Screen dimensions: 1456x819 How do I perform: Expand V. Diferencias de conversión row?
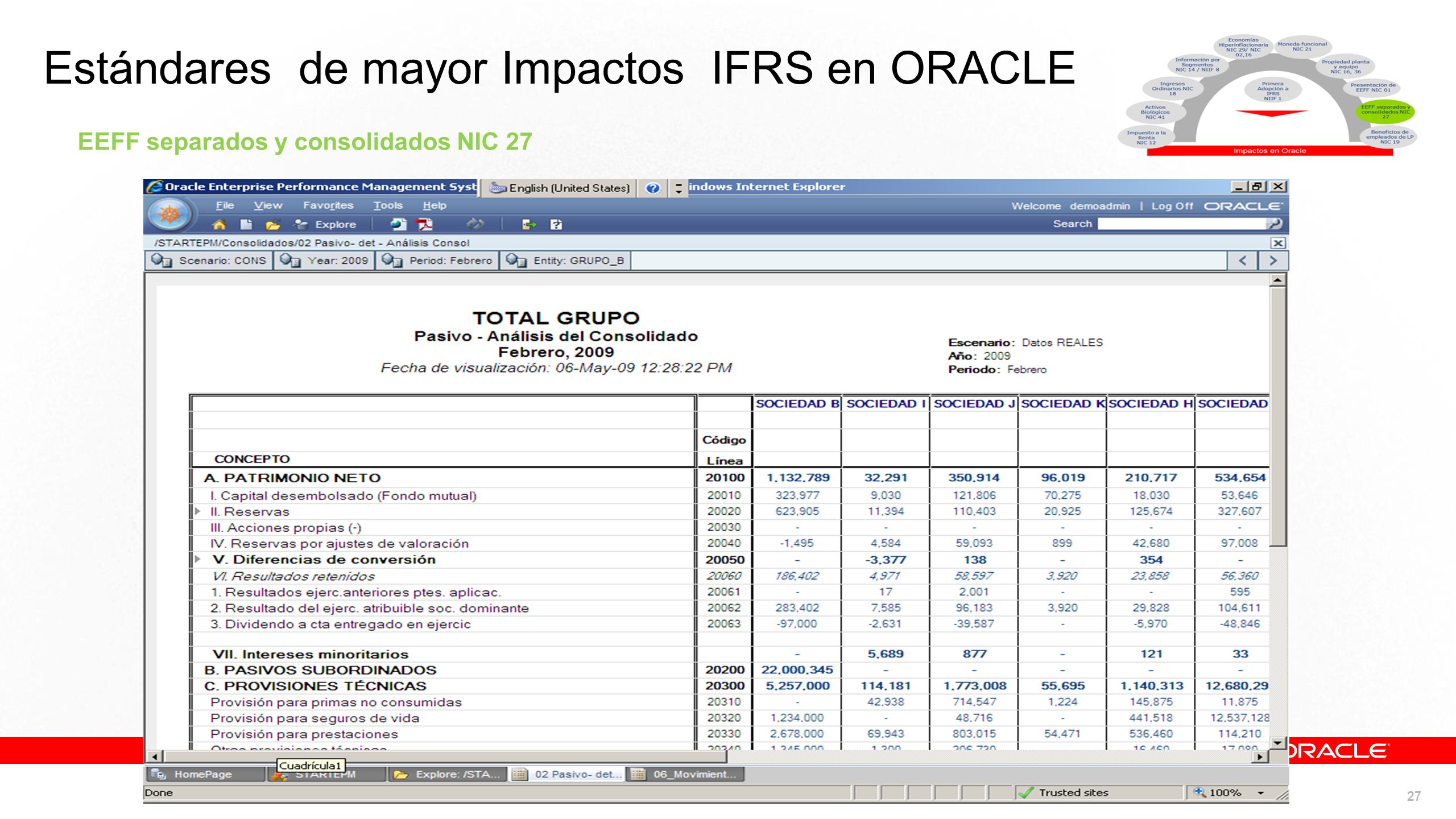click(x=197, y=559)
